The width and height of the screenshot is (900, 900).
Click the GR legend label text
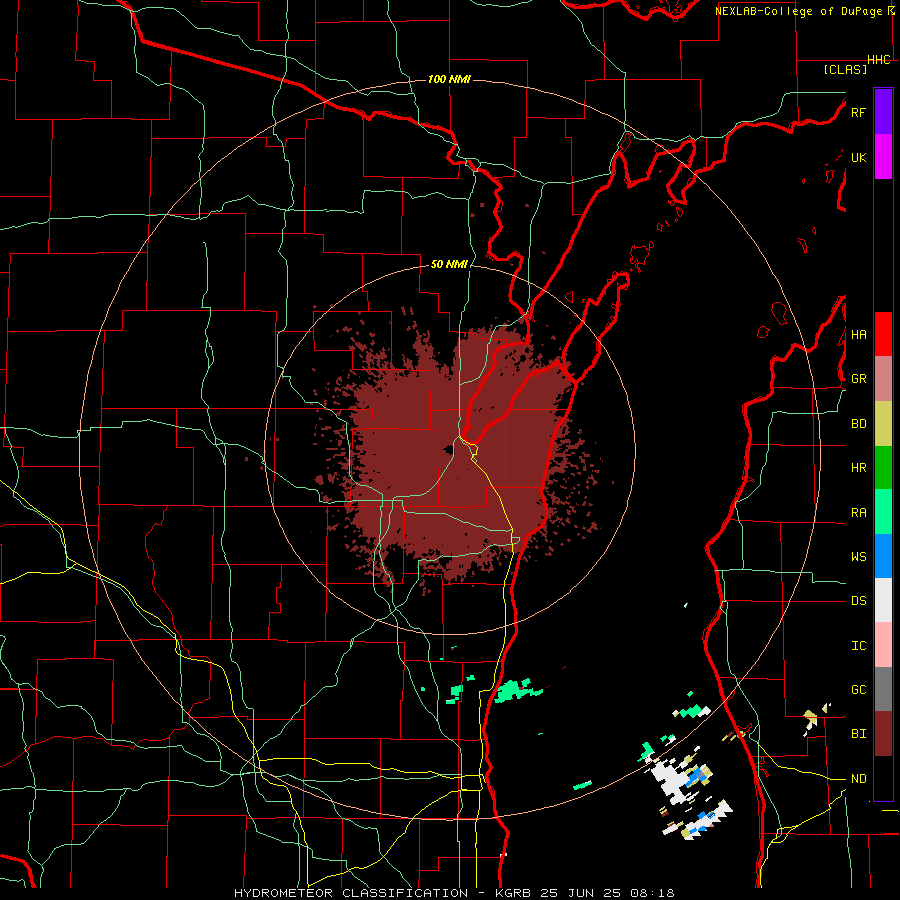[x=858, y=379]
